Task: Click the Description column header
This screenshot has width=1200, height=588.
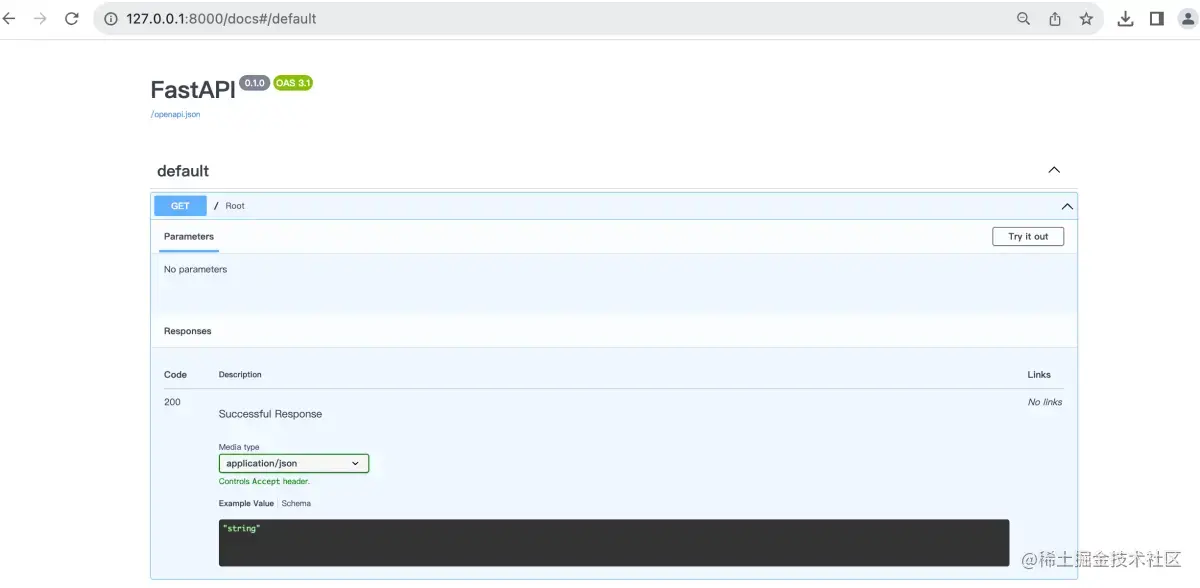Action: tap(240, 375)
